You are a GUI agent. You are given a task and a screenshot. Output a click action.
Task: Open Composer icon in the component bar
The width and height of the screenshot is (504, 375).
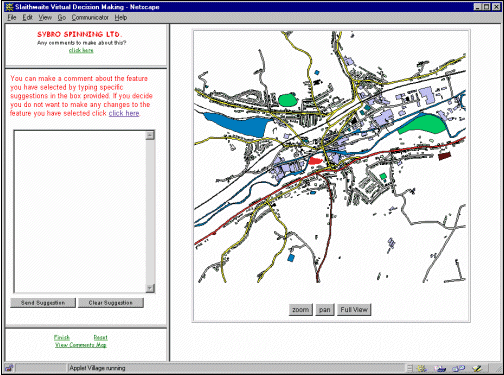(x=477, y=368)
